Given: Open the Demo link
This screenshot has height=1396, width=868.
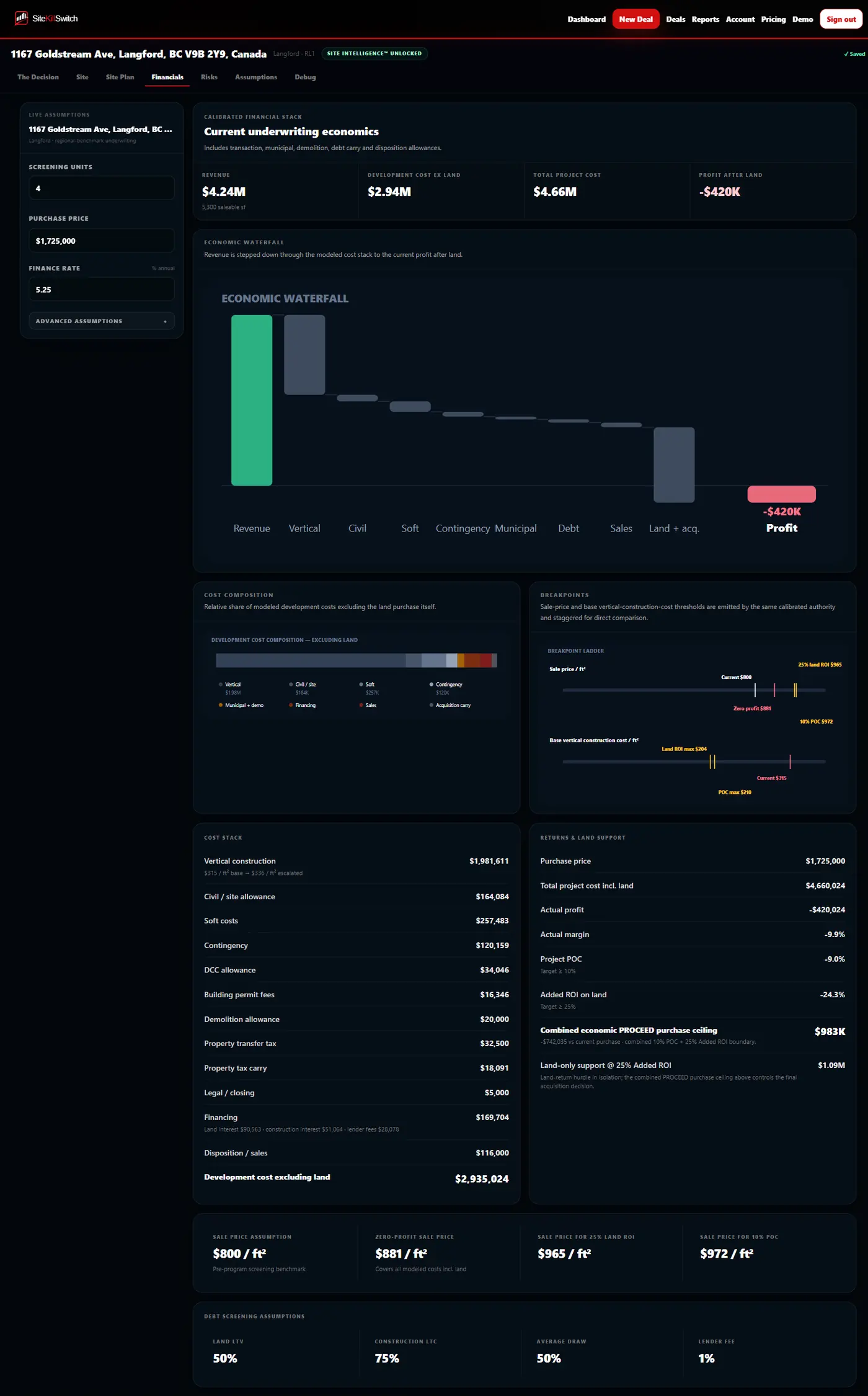Looking at the screenshot, I should [x=802, y=19].
